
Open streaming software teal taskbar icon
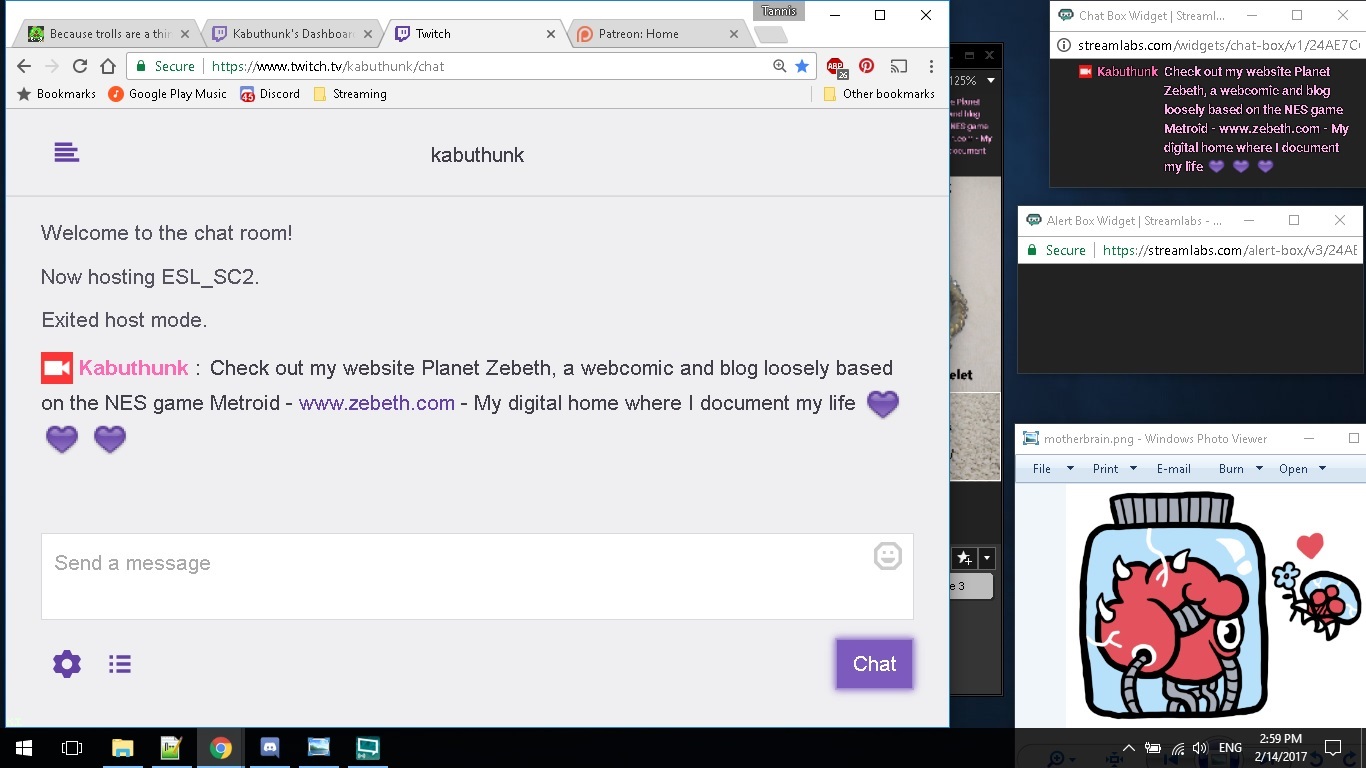[x=368, y=748]
